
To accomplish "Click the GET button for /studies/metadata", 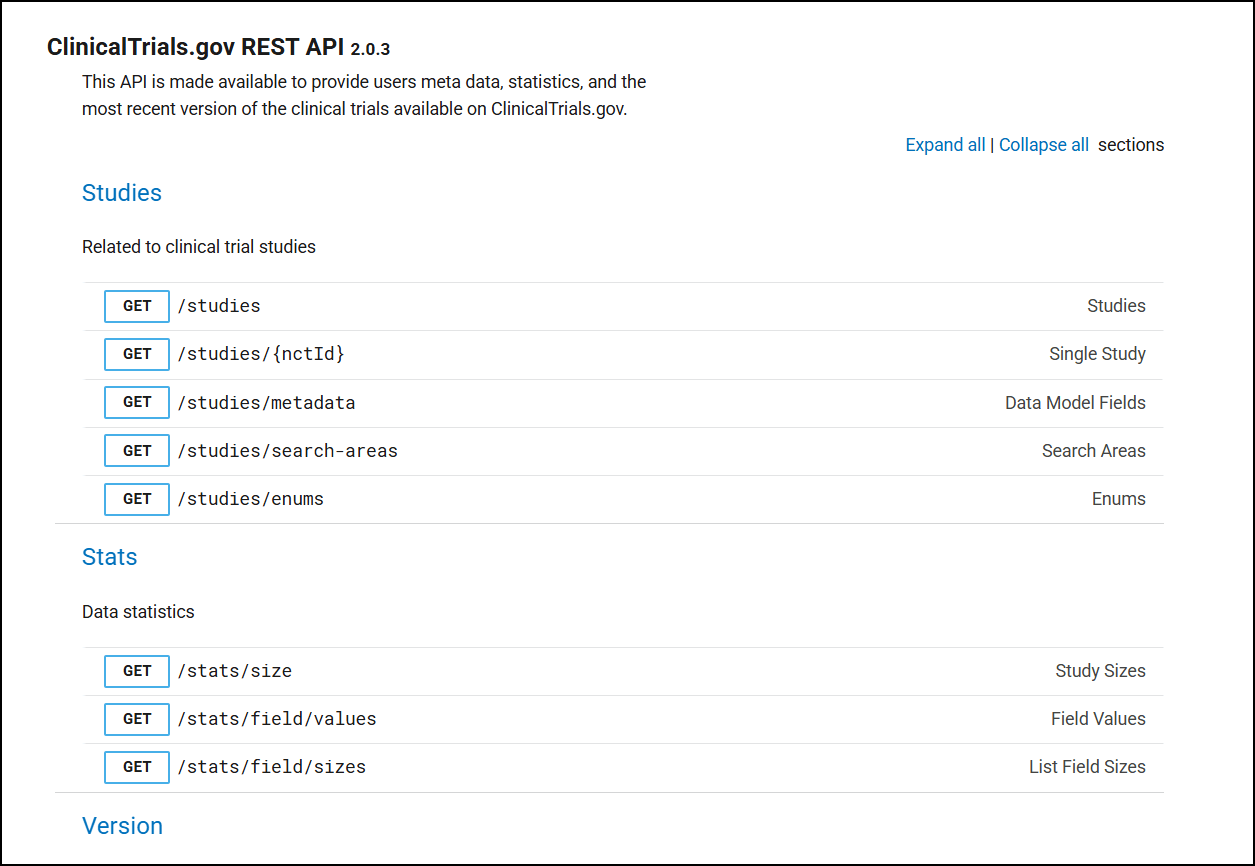I will pos(137,402).
